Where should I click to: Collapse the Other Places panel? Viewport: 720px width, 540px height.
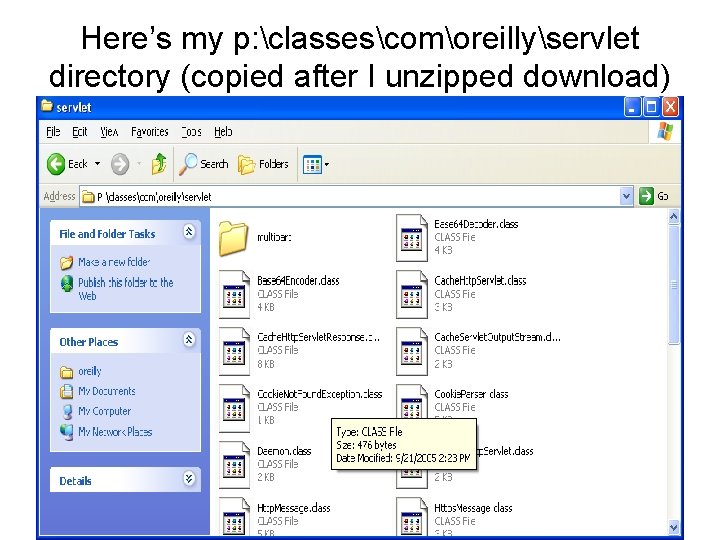(x=189, y=340)
